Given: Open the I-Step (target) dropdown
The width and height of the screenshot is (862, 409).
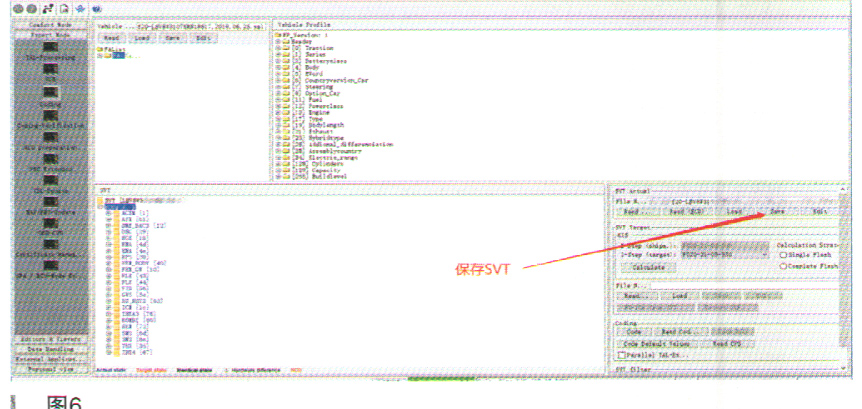Looking at the screenshot, I should [x=726, y=255].
